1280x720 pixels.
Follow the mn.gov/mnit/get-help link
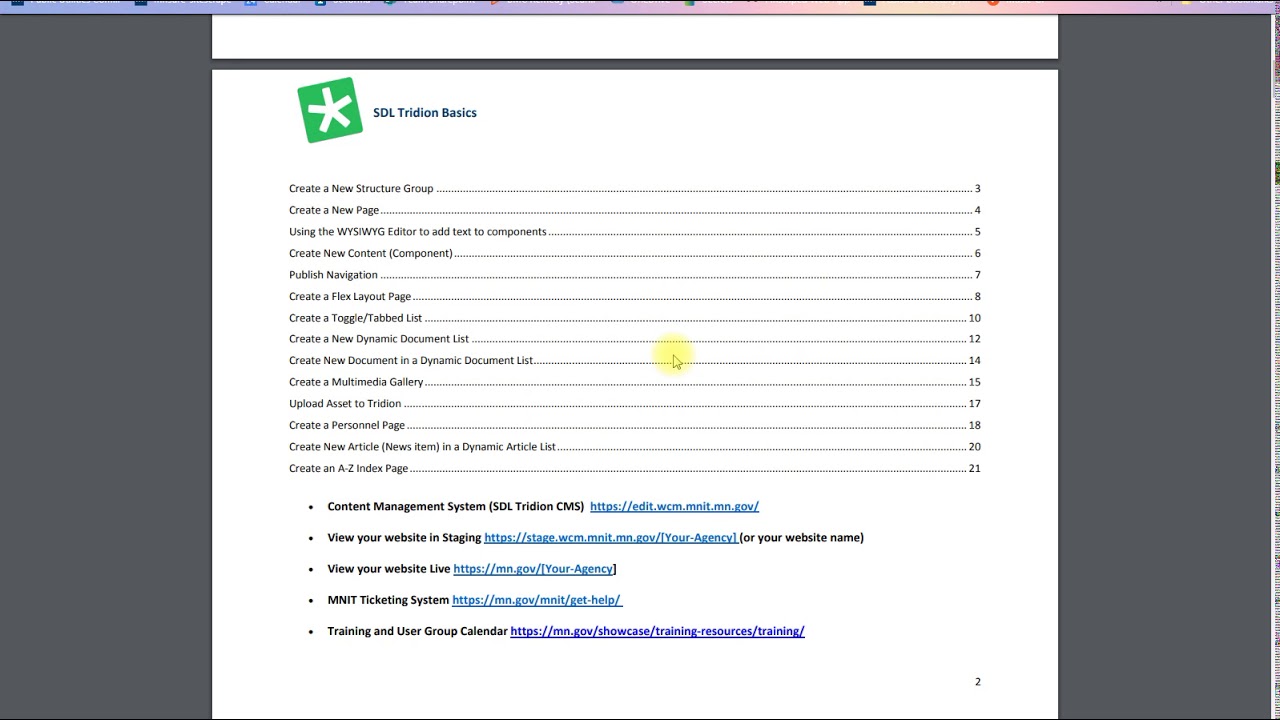tap(536, 600)
